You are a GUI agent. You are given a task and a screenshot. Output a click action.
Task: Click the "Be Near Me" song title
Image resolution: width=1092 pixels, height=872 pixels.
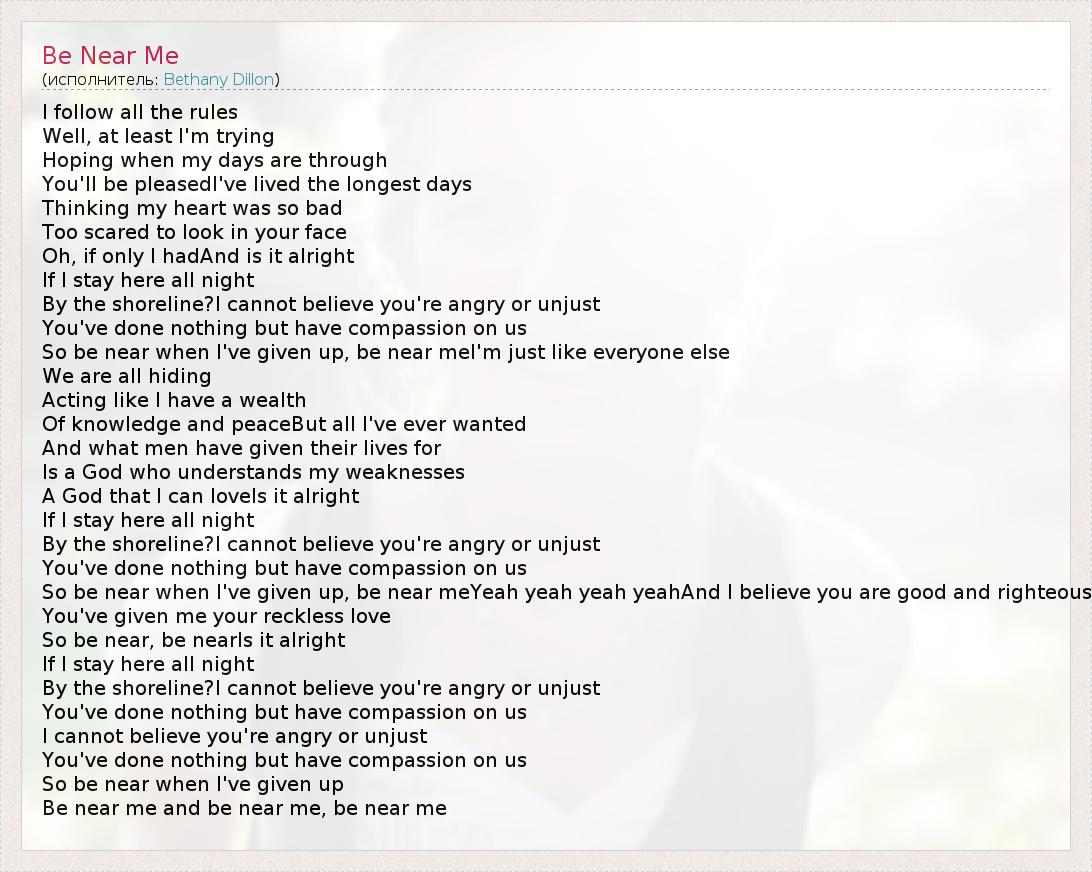(x=110, y=55)
